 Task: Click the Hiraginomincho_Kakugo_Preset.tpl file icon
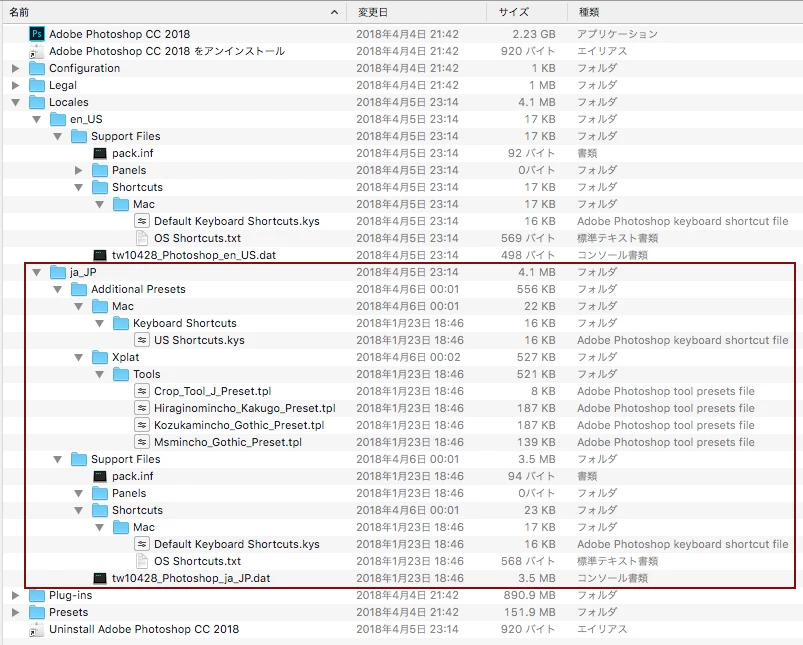[x=142, y=408]
